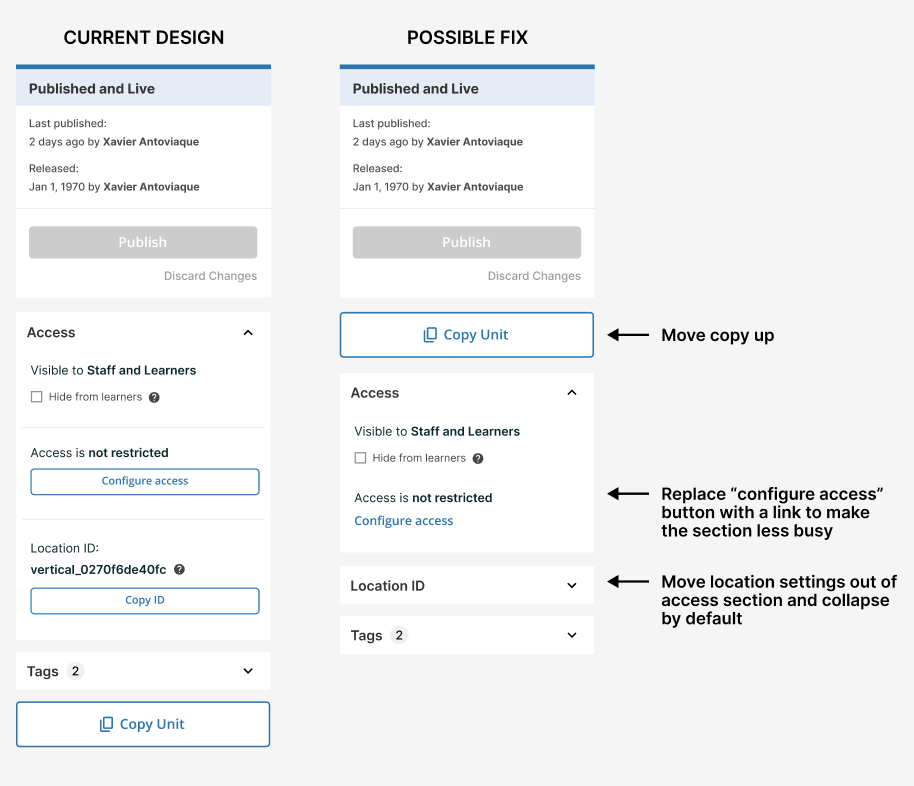Toggle the Hide from learners checkbox under Staff and Learners
The image size is (914, 786).
pos(36,397)
